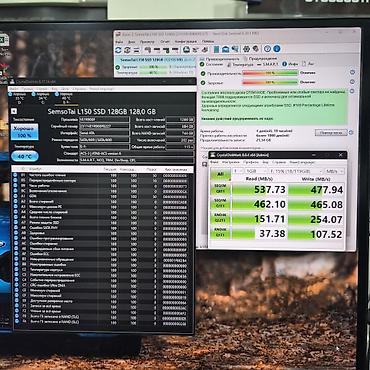Open the test count dropdown in CrystalDiskMark

[x=238, y=171]
